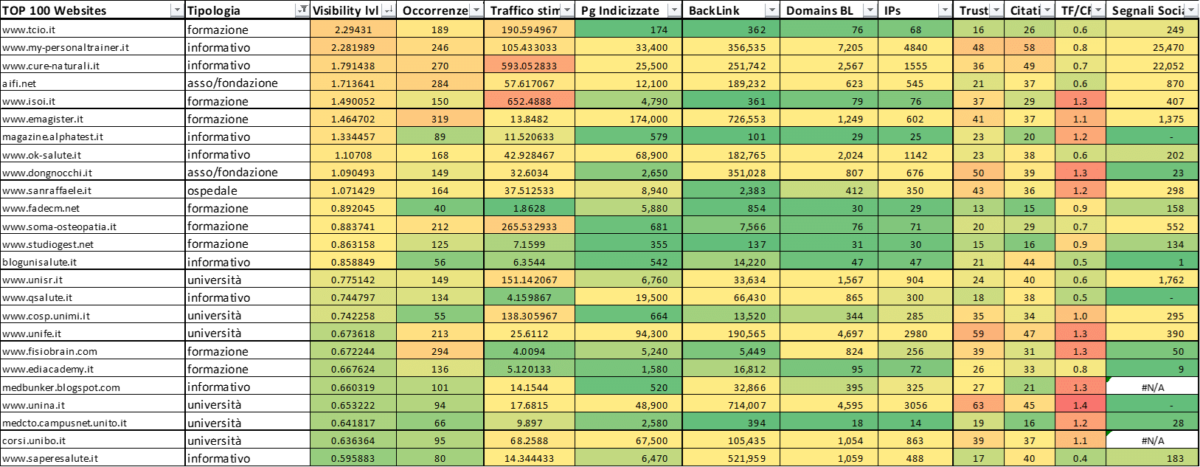
Task: Select cell www.cure-naturali.it
Action: click(x=92, y=66)
